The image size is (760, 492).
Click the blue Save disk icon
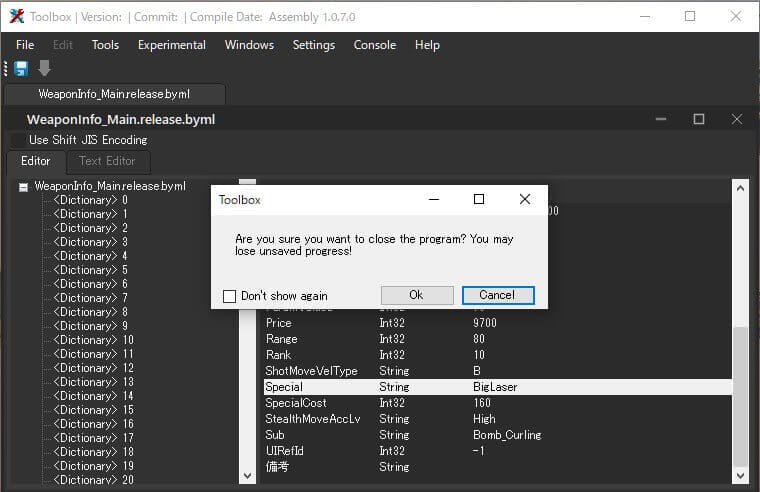[x=21, y=68]
